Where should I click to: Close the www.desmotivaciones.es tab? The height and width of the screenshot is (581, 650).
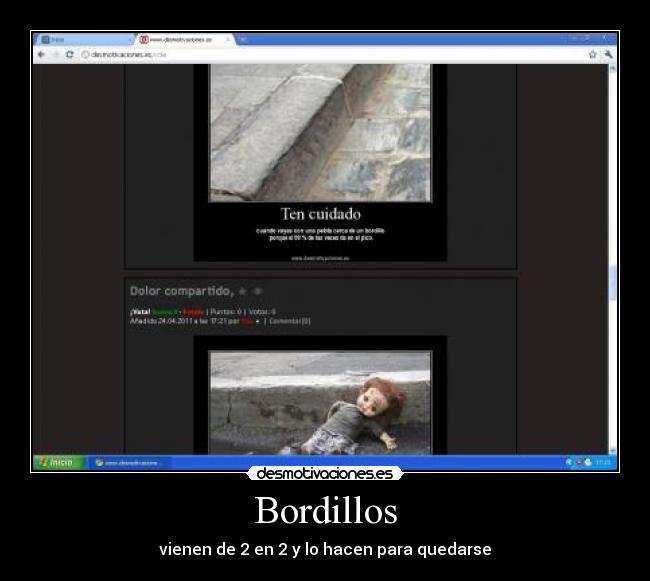[228, 40]
